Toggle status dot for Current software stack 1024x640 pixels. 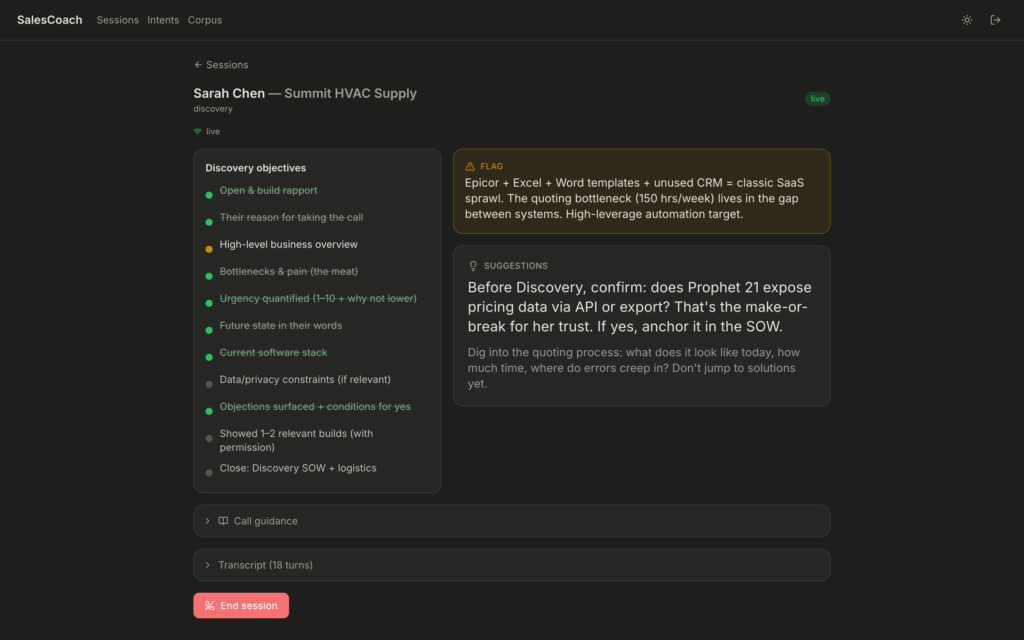[209, 357]
